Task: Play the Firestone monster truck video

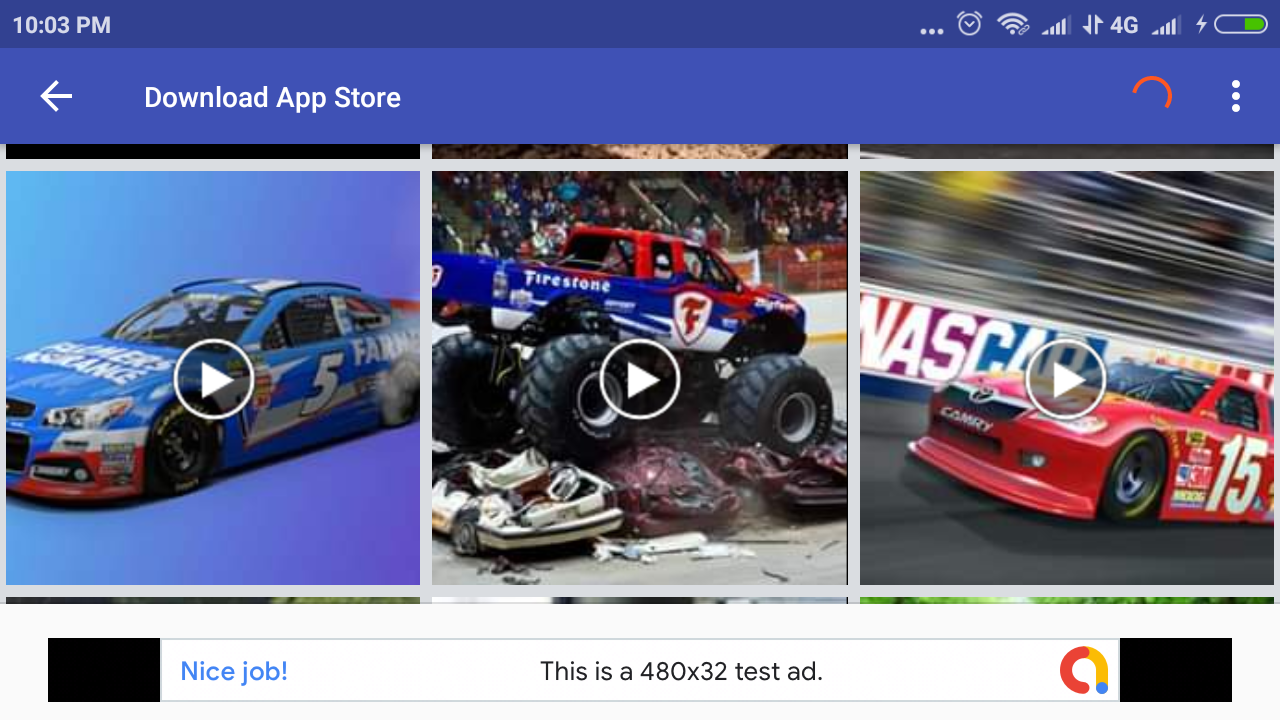Action: pyautogui.click(x=640, y=378)
